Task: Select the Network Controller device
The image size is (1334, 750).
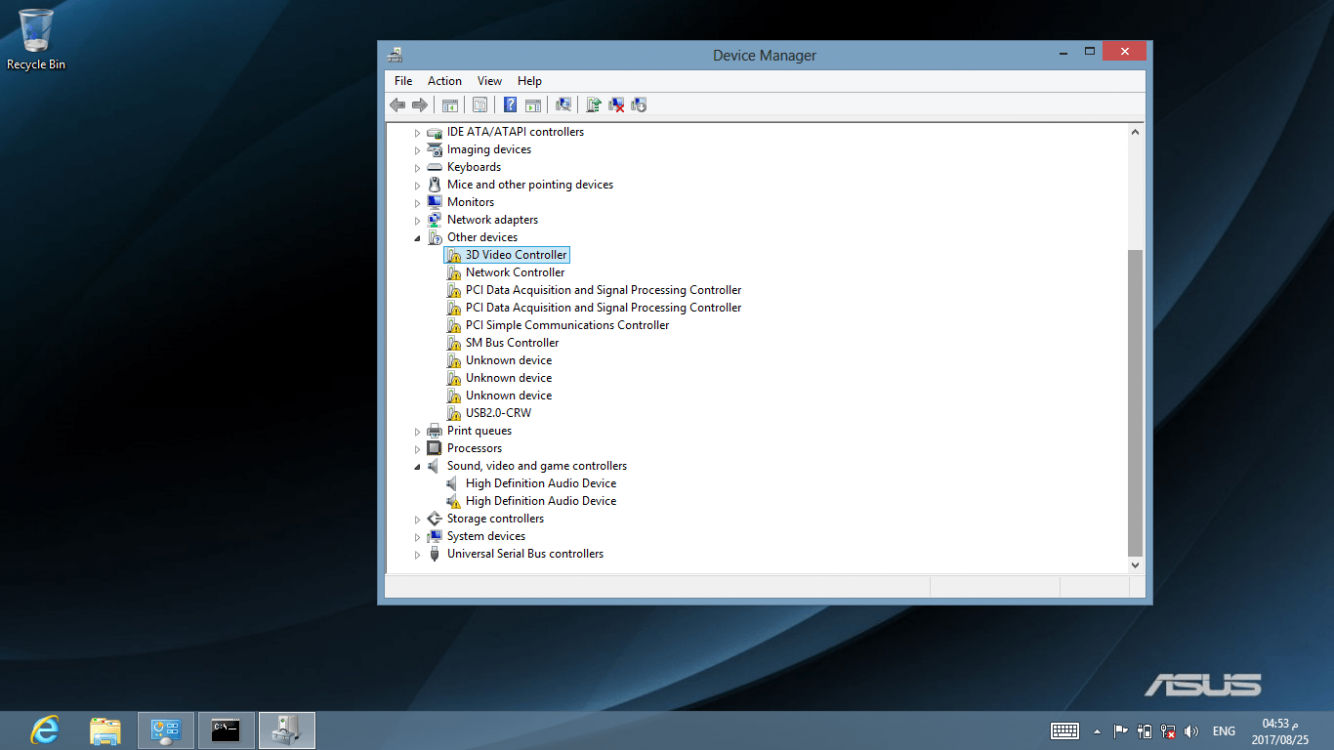Action: tap(515, 272)
